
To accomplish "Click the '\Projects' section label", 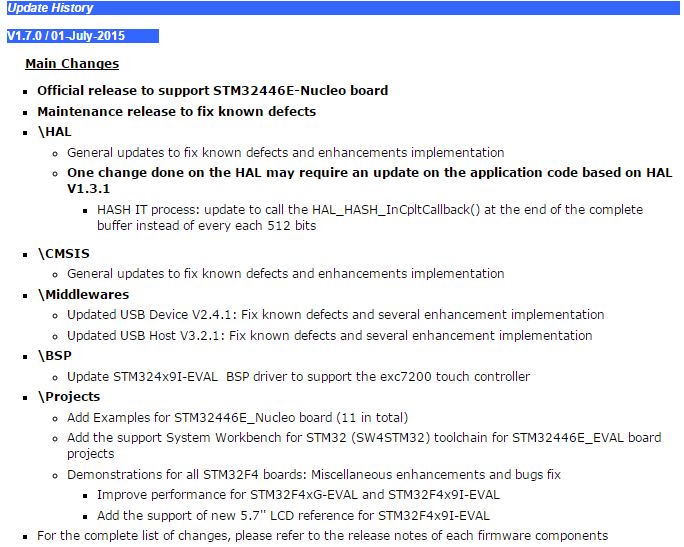I will coord(69,397).
